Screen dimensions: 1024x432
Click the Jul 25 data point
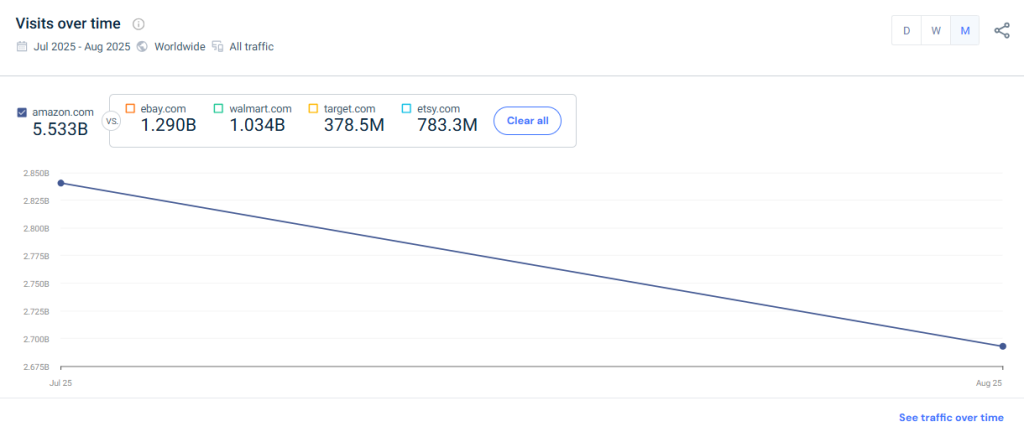(61, 183)
